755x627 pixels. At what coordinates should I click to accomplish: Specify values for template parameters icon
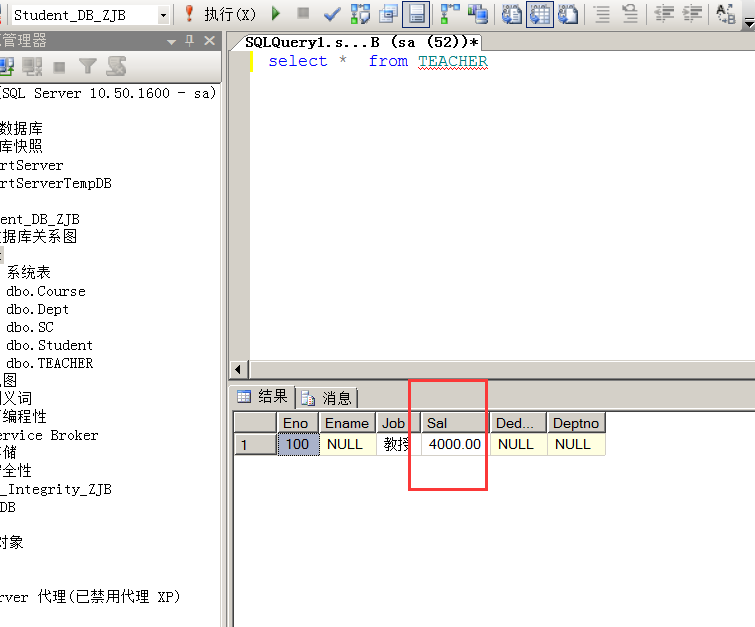[x=726, y=14]
